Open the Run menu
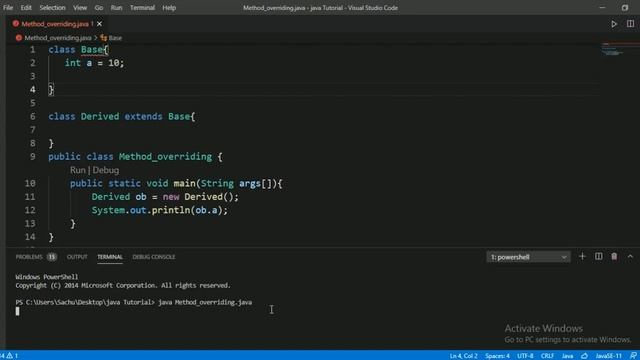Image resolution: width=640 pixels, height=360 pixels. tap(116, 8)
